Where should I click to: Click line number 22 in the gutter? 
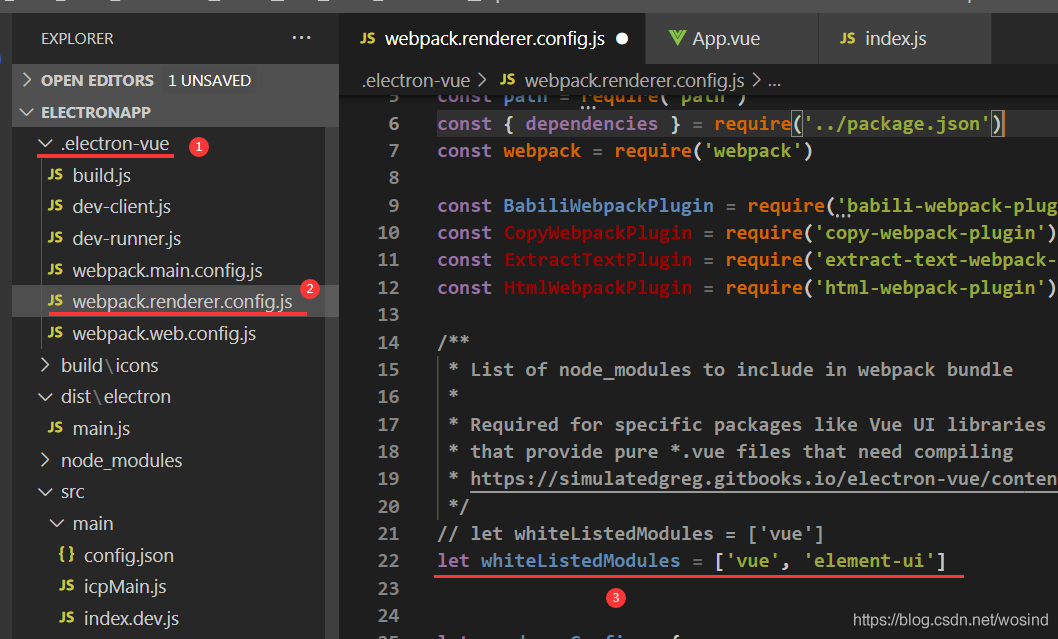click(388, 561)
